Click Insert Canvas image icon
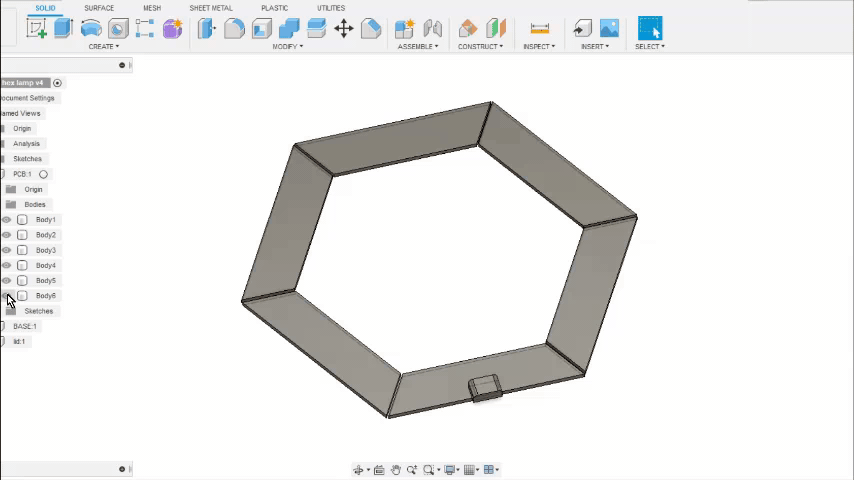Screen dimensions: 854x480 tap(609, 28)
